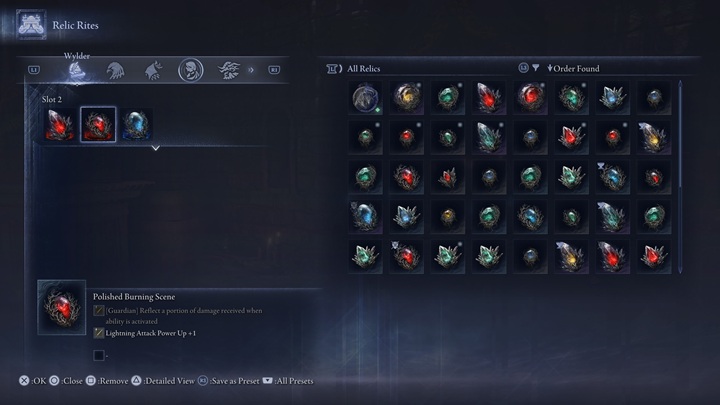
Task: Show more characters with double arrow
Action: tap(251, 70)
